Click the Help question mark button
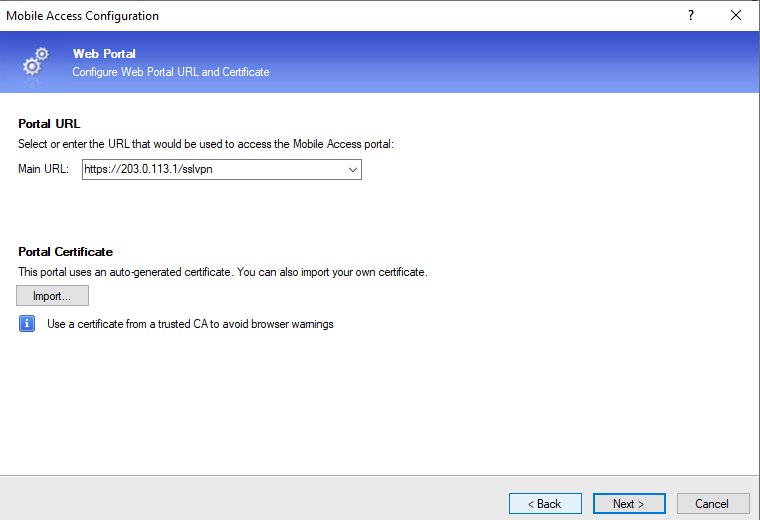The width and height of the screenshot is (760, 520). click(690, 16)
